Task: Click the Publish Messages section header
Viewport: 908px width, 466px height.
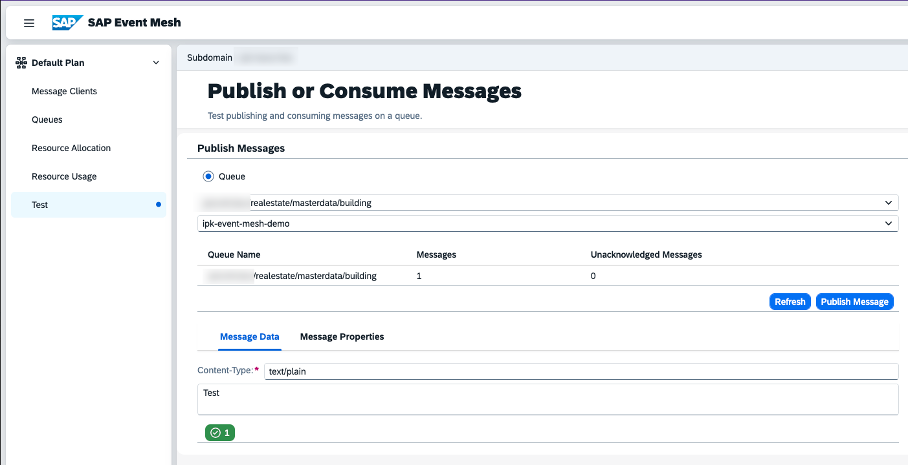Action: [x=241, y=148]
